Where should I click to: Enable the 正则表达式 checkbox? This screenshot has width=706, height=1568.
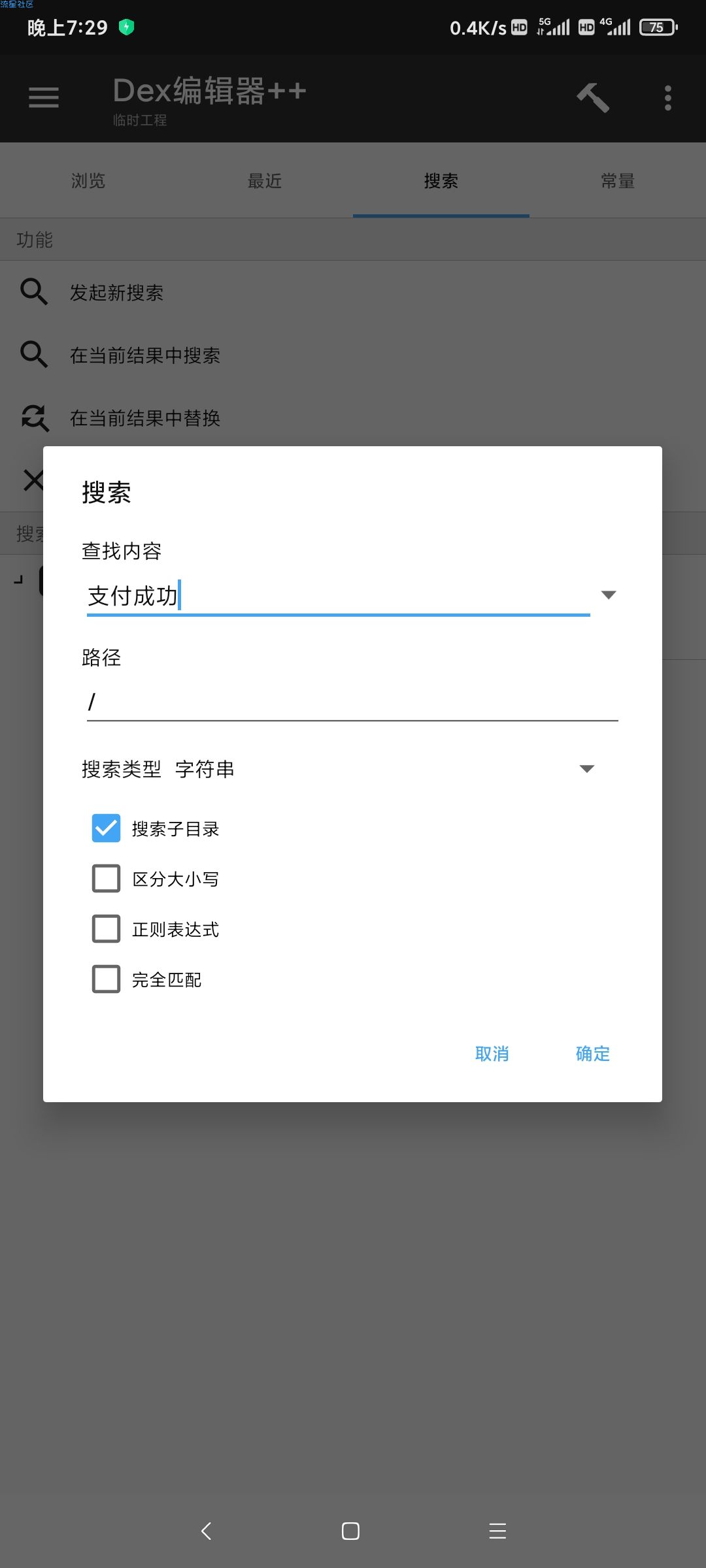[x=106, y=928]
